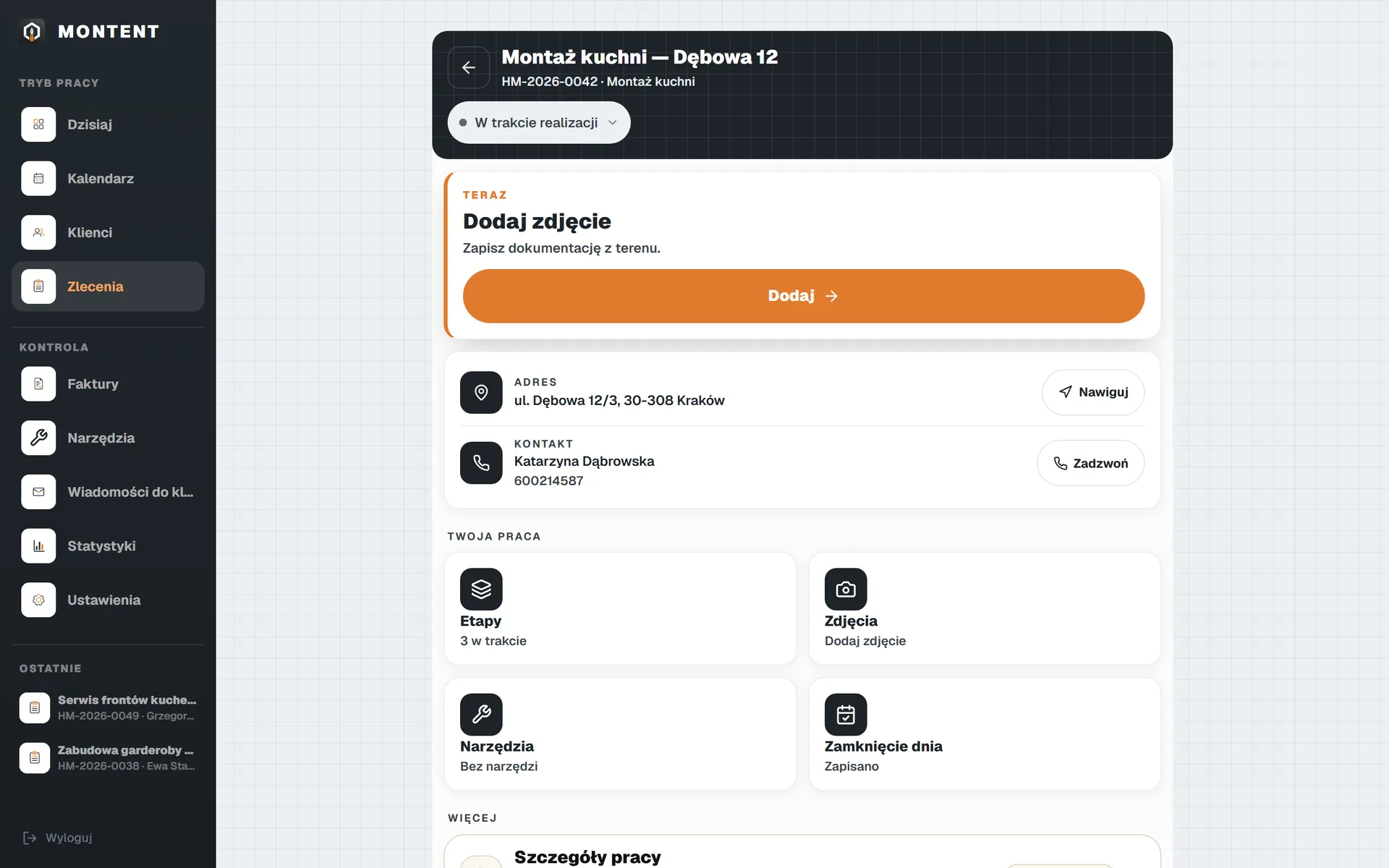Image resolution: width=1389 pixels, height=868 pixels.
Task: Click the Montent logo icon
Action: (x=32, y=31)
